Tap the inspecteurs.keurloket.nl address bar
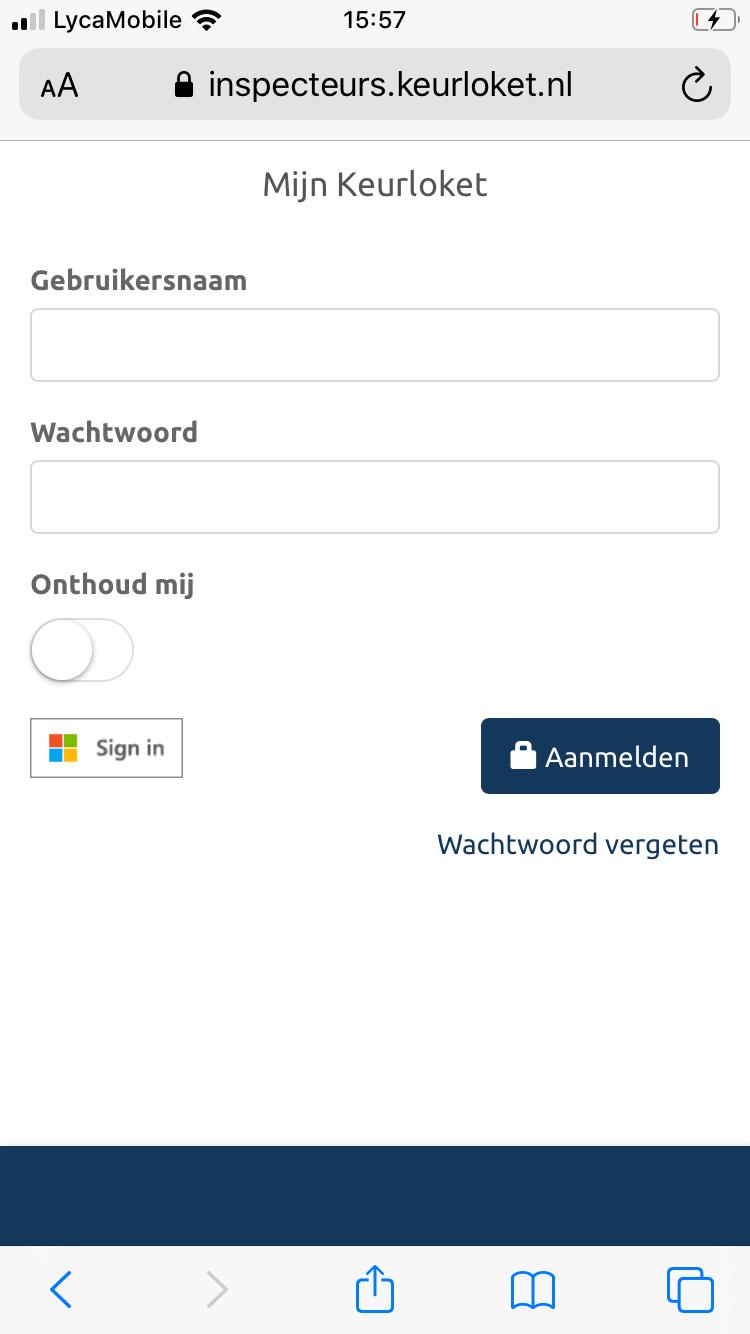Viewport: 750px width, 1334px height. (x=375, y=85)
